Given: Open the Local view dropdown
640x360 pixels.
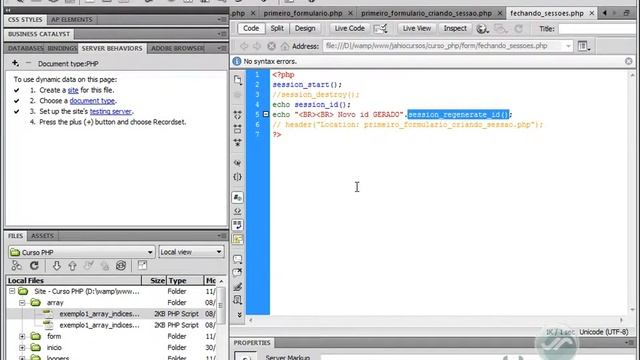Looking at the screenshot, I should (191, 252).
